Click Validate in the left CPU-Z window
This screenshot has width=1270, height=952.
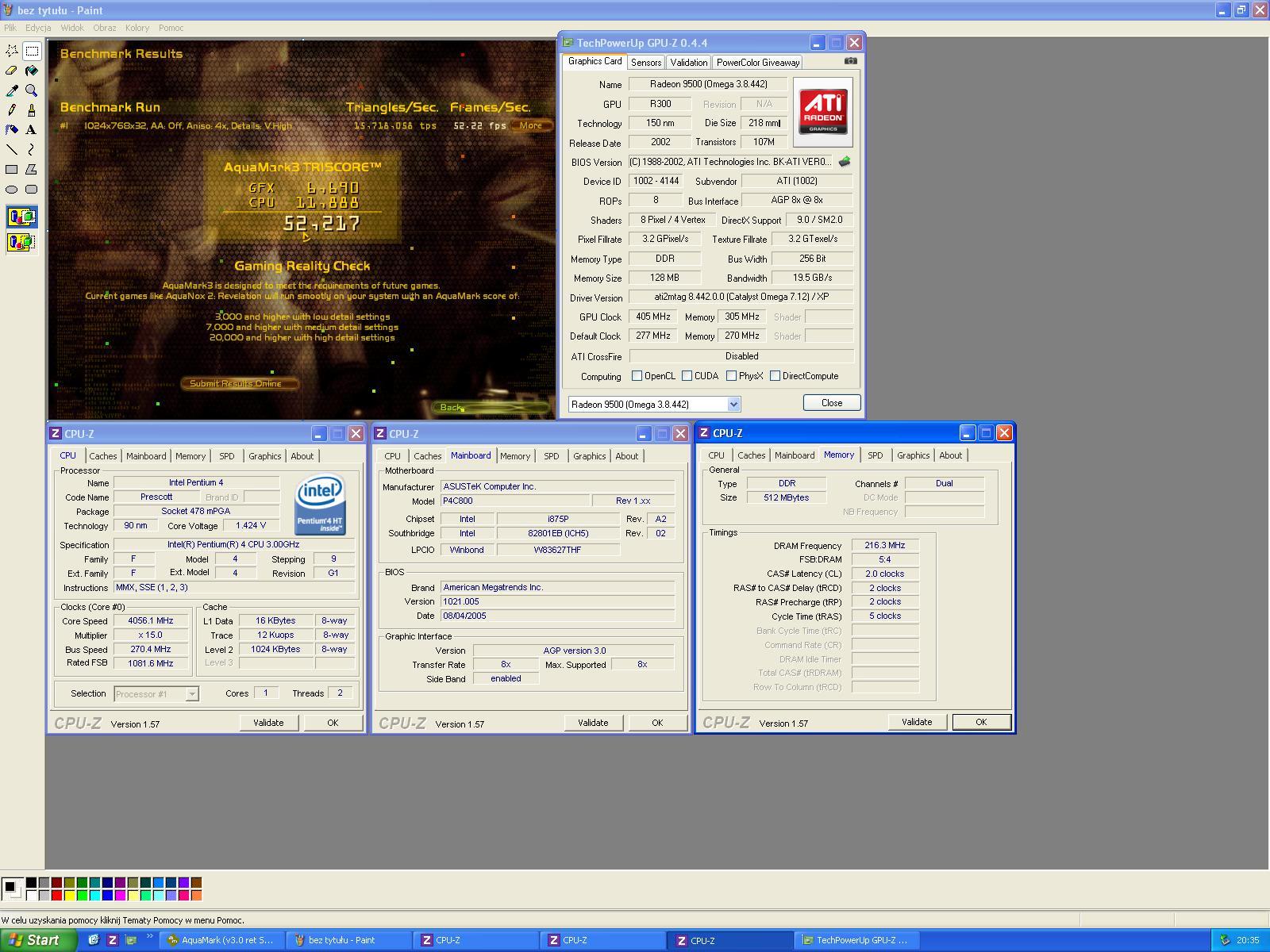click(268, 723)
